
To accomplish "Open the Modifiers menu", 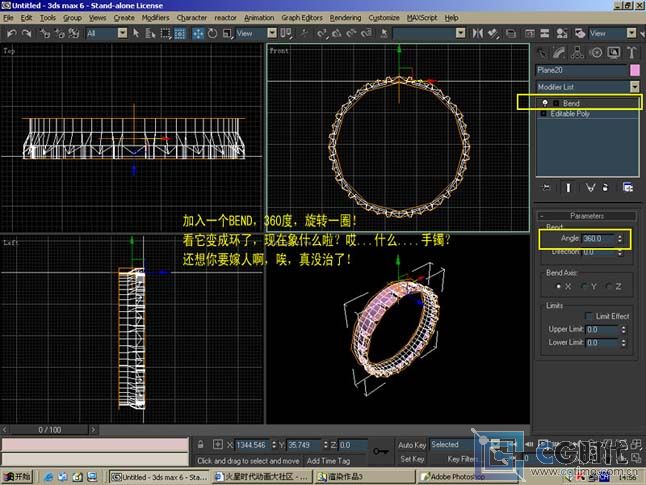I will click(x=155, y=18).
